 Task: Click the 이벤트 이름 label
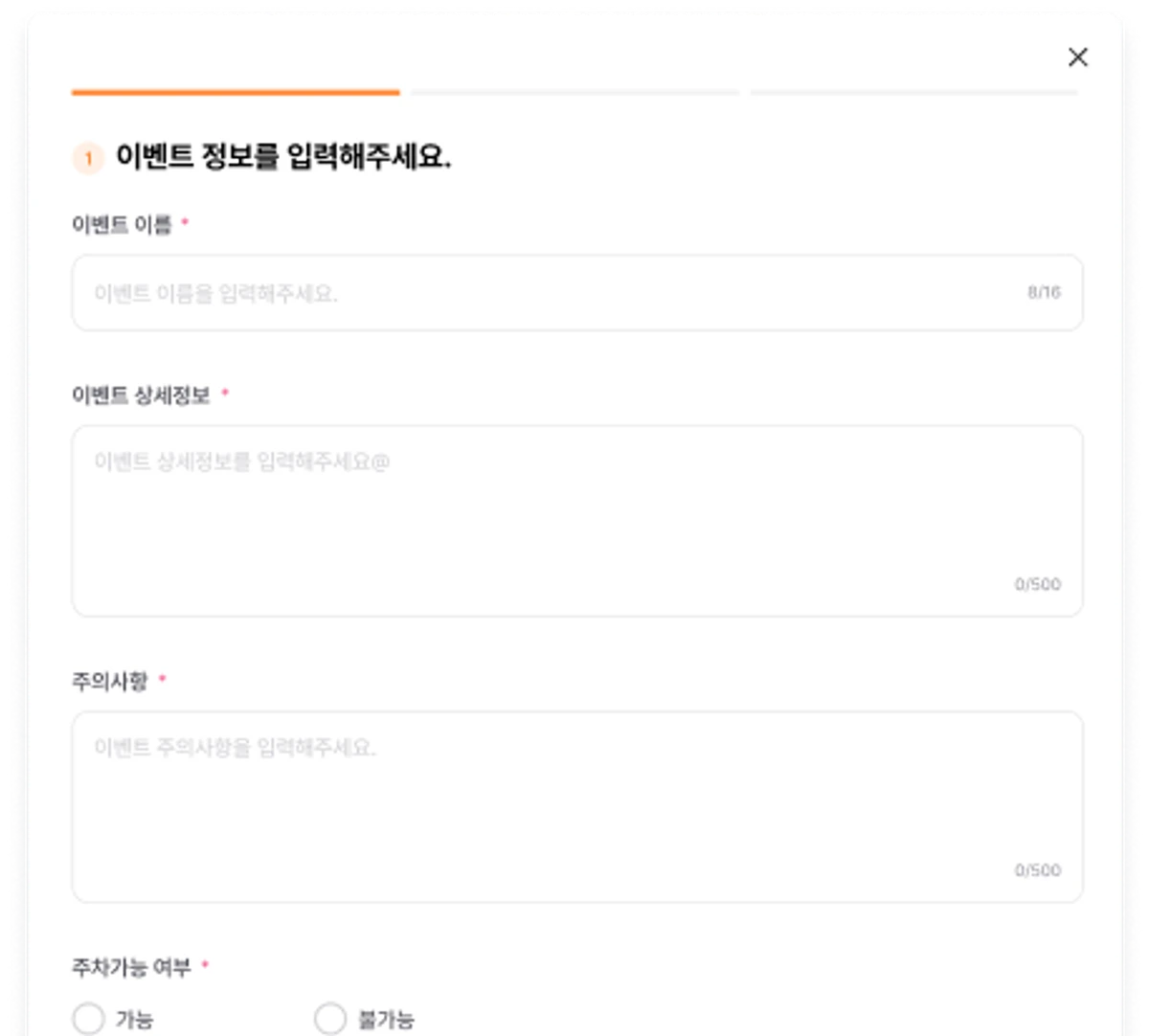pos(122,225)
